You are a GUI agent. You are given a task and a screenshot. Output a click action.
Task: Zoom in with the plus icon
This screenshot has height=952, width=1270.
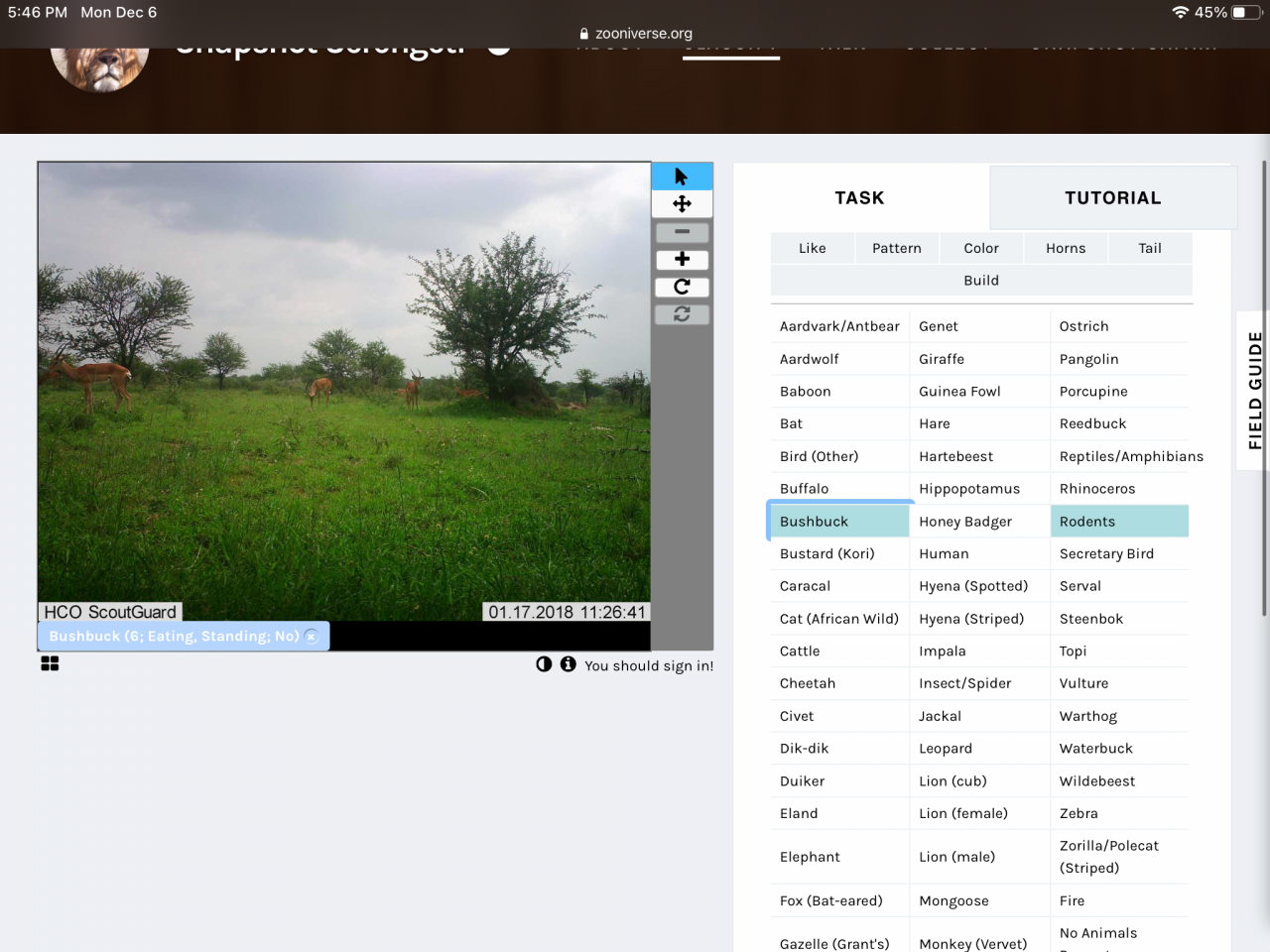click(682, 260)
